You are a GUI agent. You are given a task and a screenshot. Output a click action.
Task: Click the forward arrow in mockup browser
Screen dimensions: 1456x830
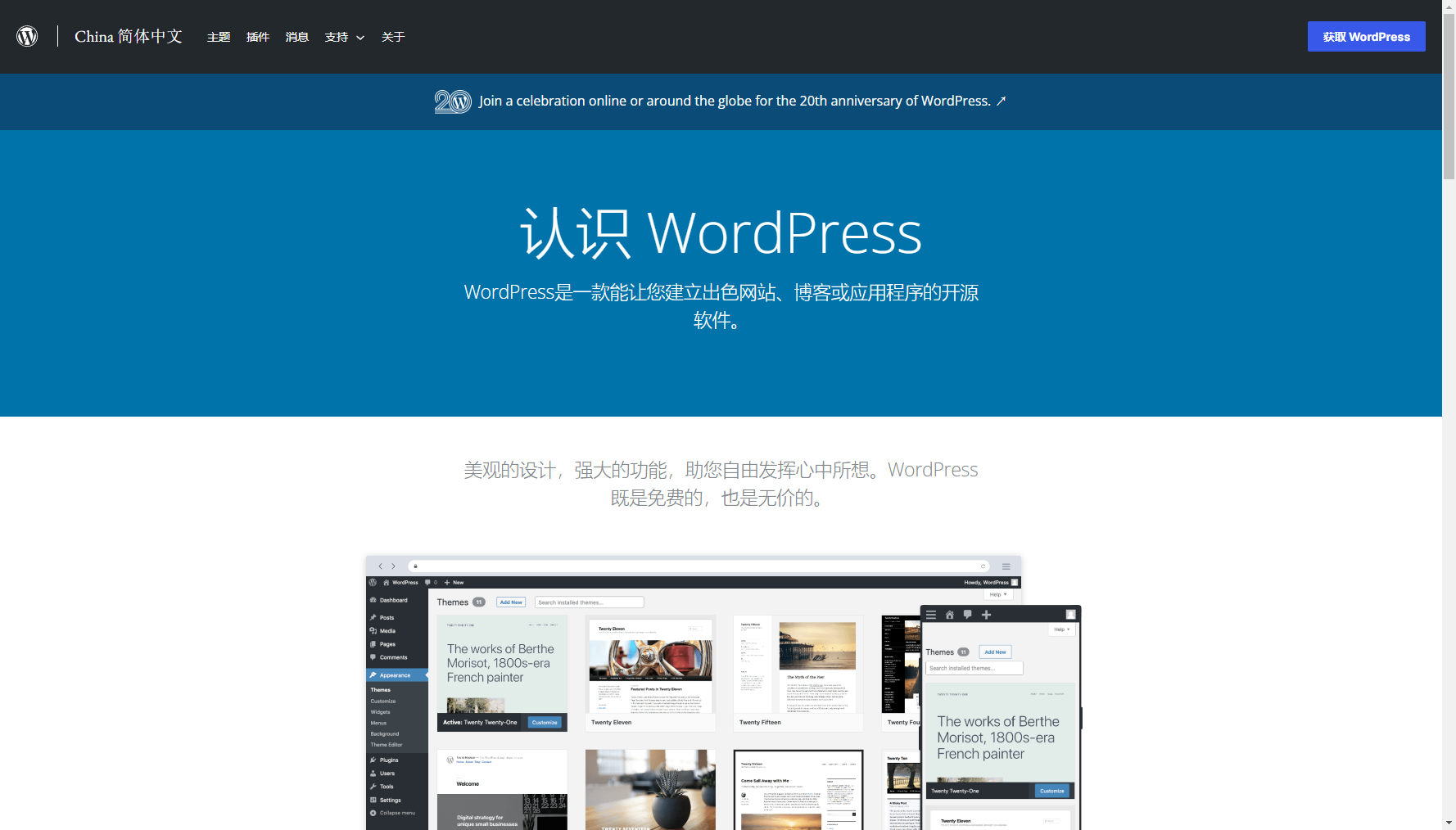(393, 566)
